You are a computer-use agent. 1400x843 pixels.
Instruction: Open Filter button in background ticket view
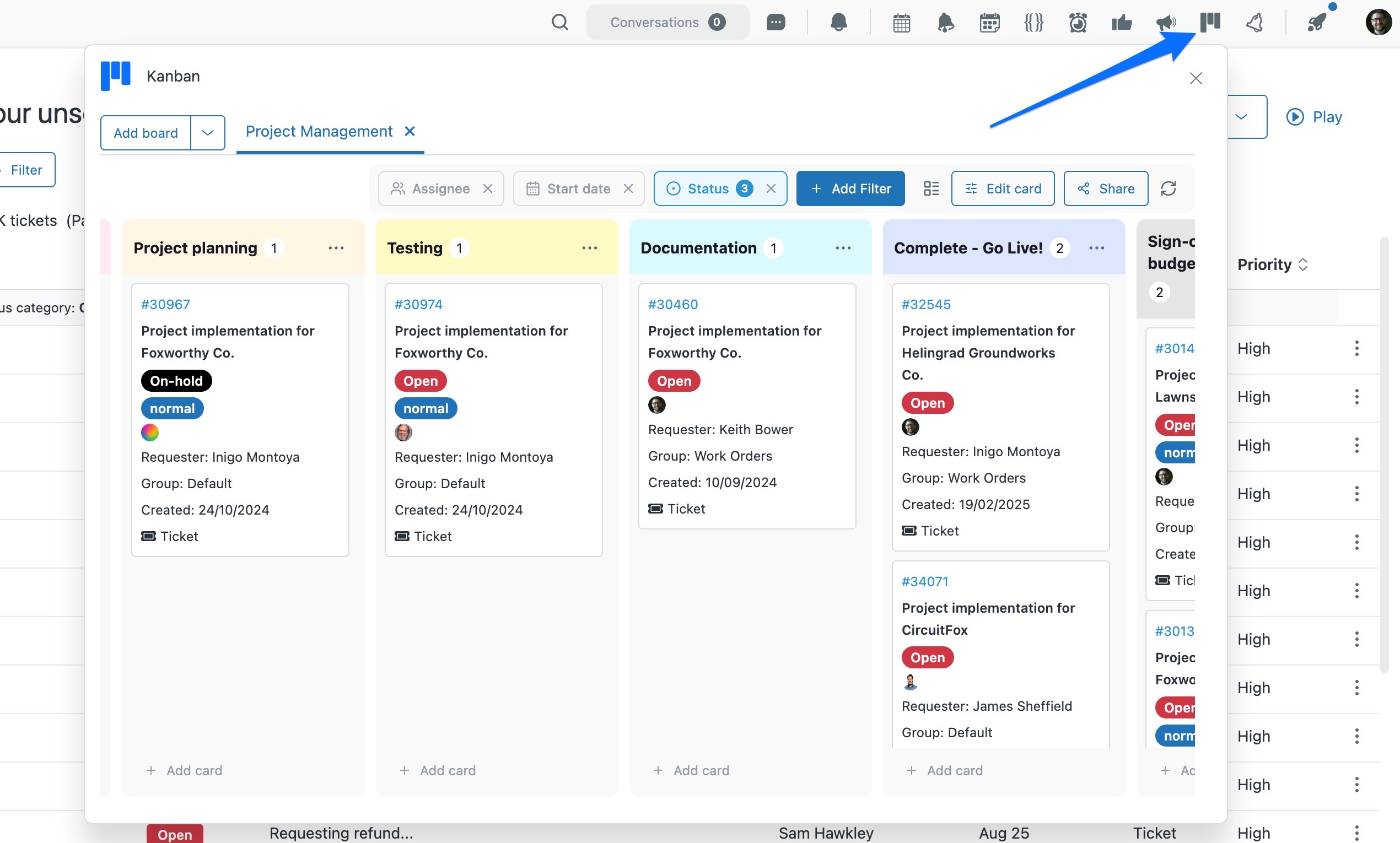[26, 170]
